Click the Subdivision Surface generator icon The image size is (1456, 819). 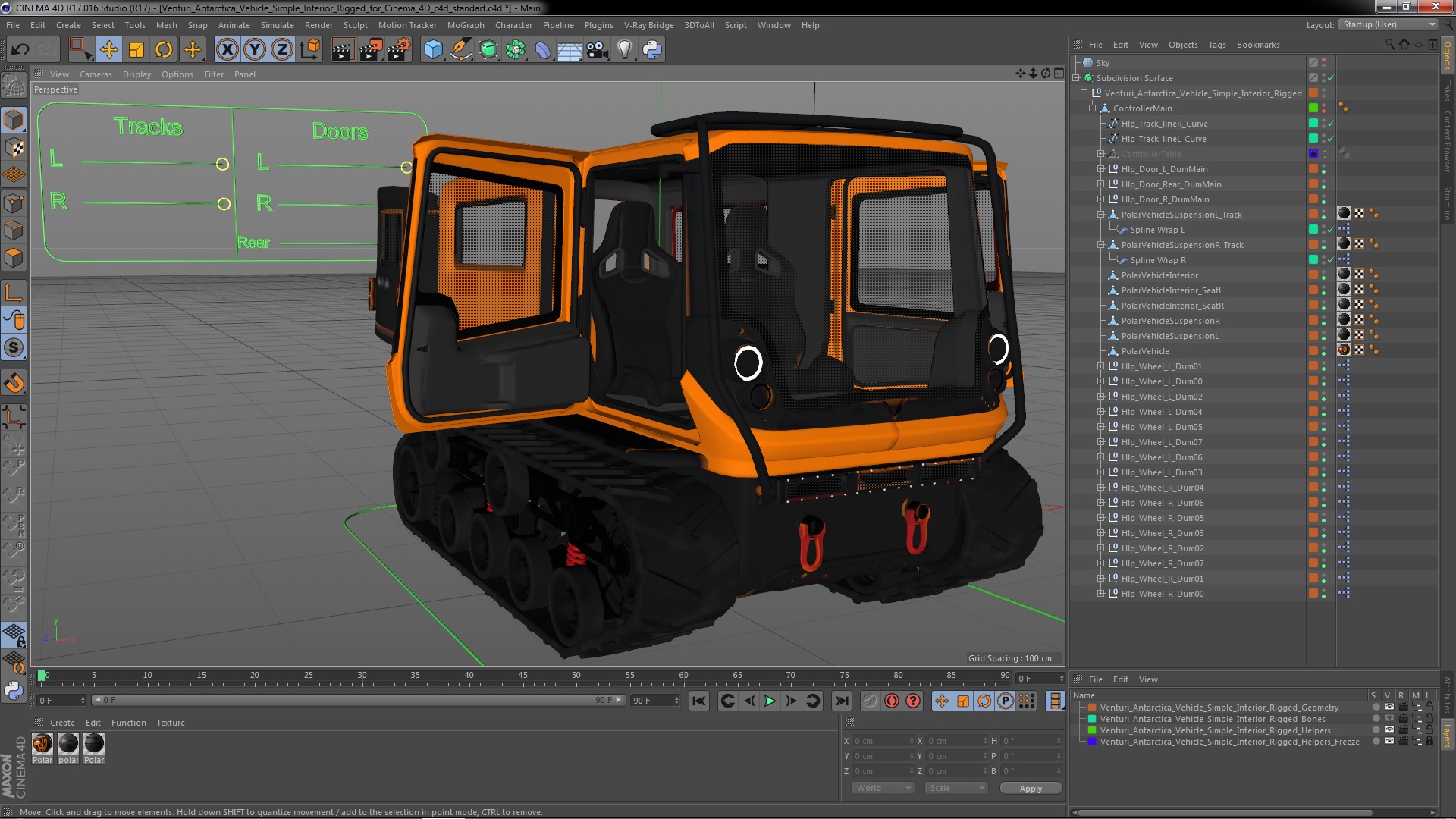click(x=488, y=50)
